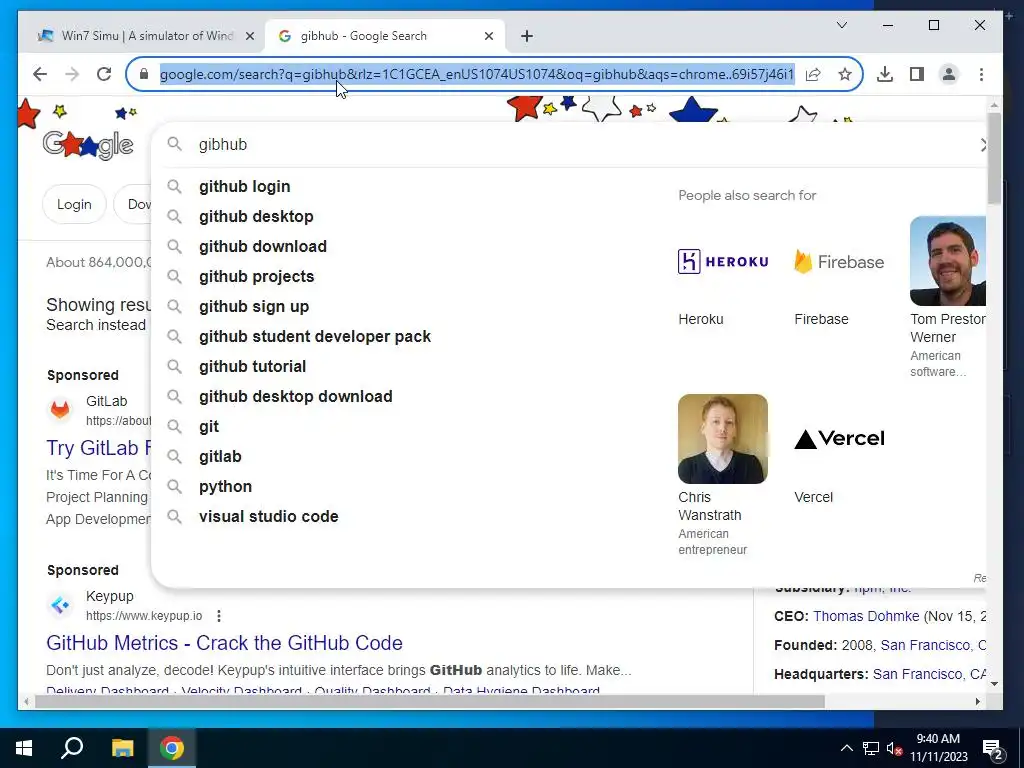
Task: Open the Vercel logo thumbnail
Action: coord(839,439)
